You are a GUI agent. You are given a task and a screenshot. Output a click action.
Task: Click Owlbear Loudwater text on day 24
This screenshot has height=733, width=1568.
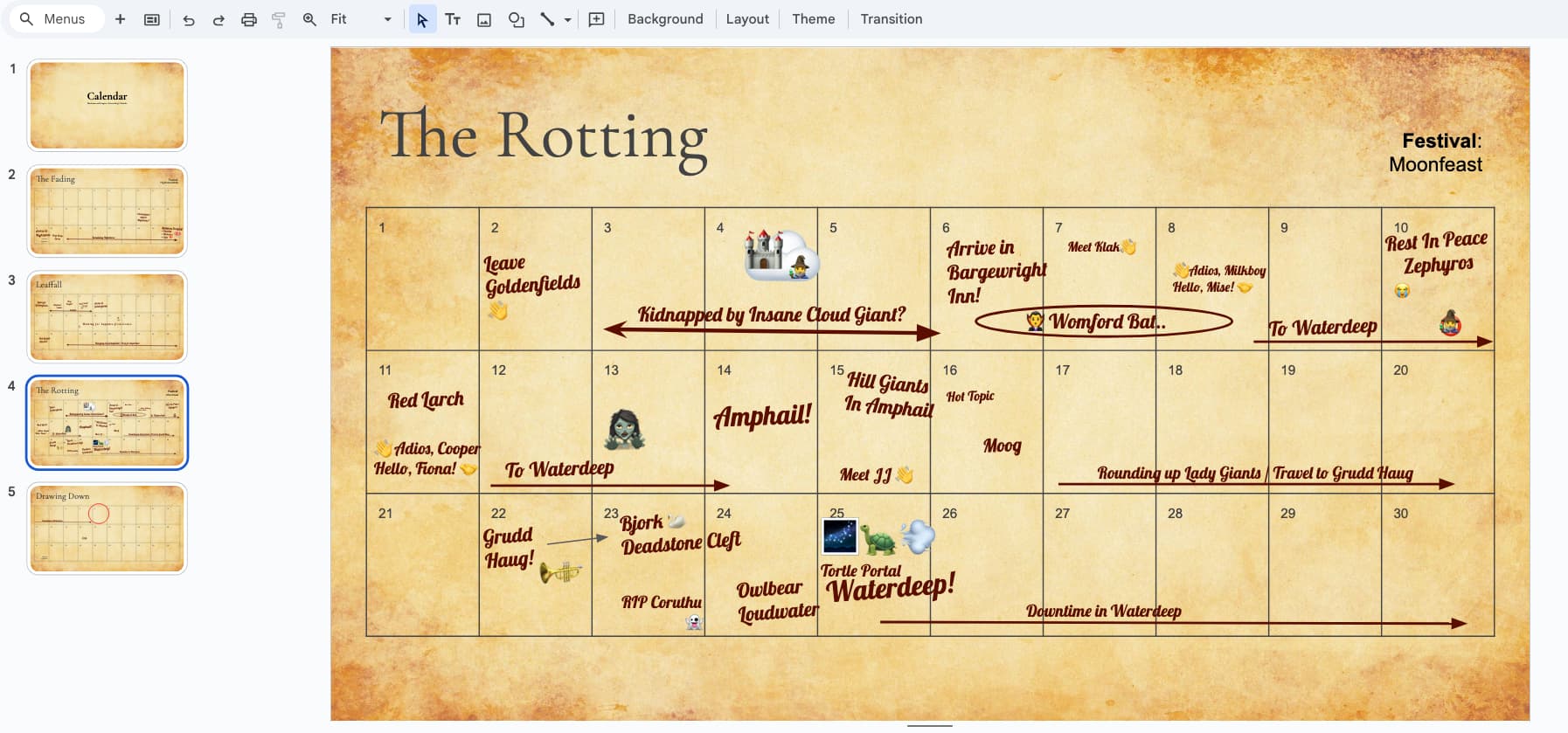(778, 600)
